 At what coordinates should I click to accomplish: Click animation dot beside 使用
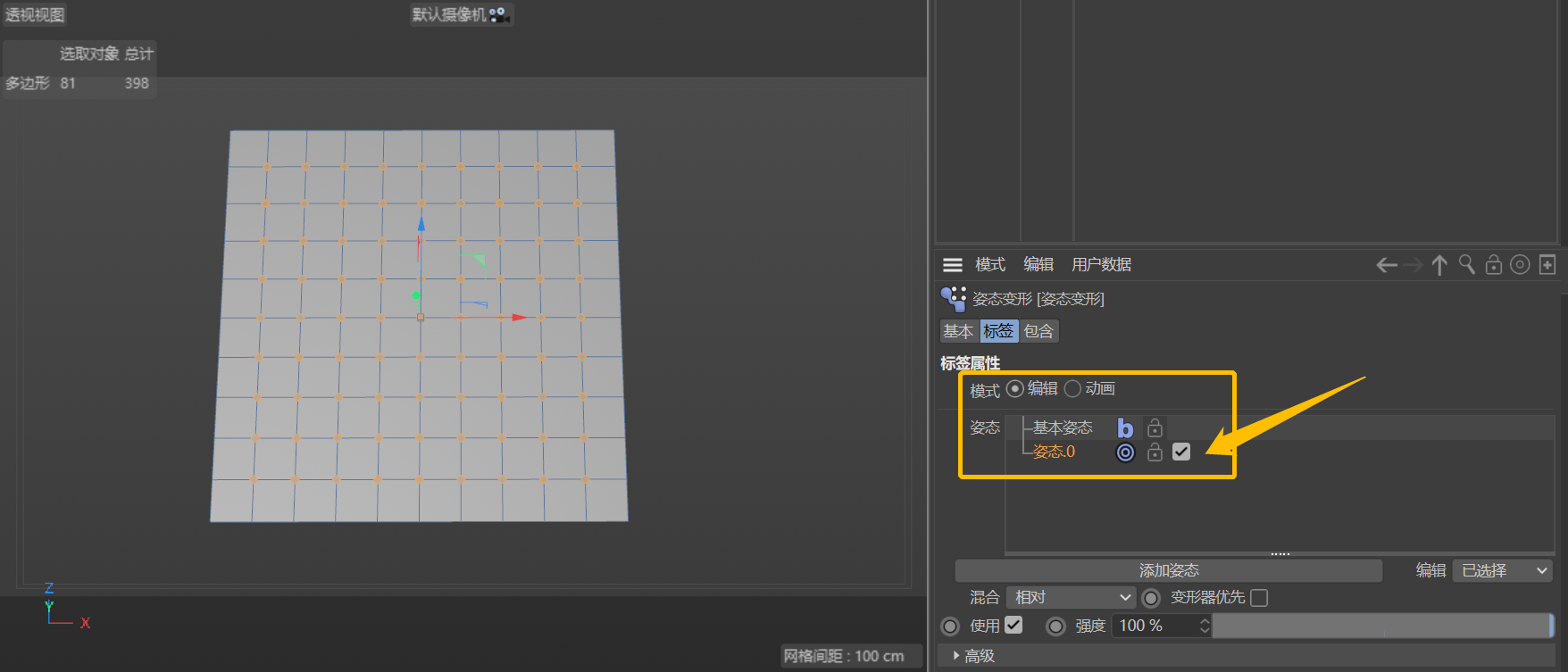coord(950,626)
